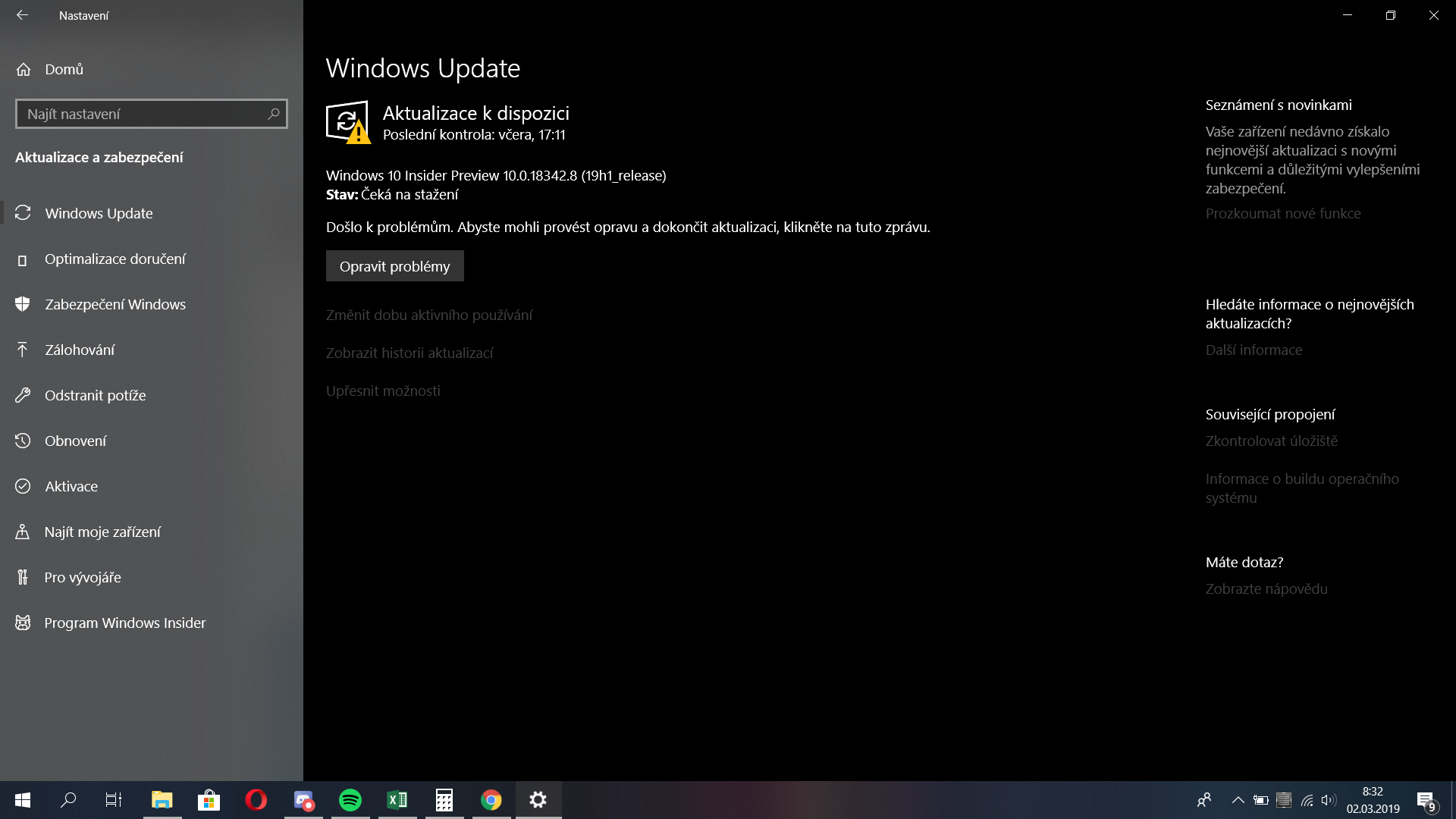1456x819 pixels.
Task: Click the search magnifier in Najít nastavení
Action: point(274,114)
